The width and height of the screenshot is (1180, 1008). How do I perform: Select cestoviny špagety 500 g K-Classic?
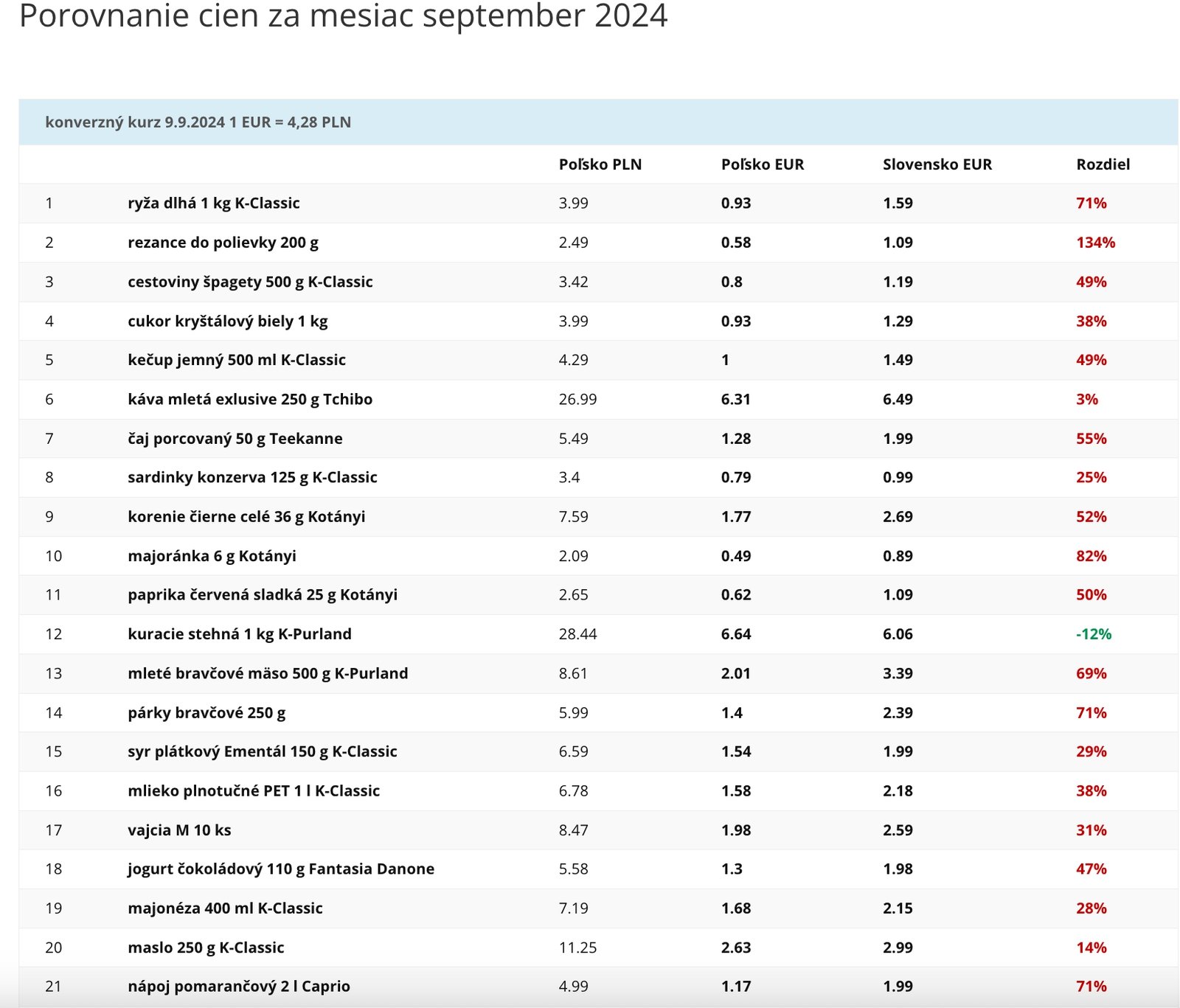(250, 282)
